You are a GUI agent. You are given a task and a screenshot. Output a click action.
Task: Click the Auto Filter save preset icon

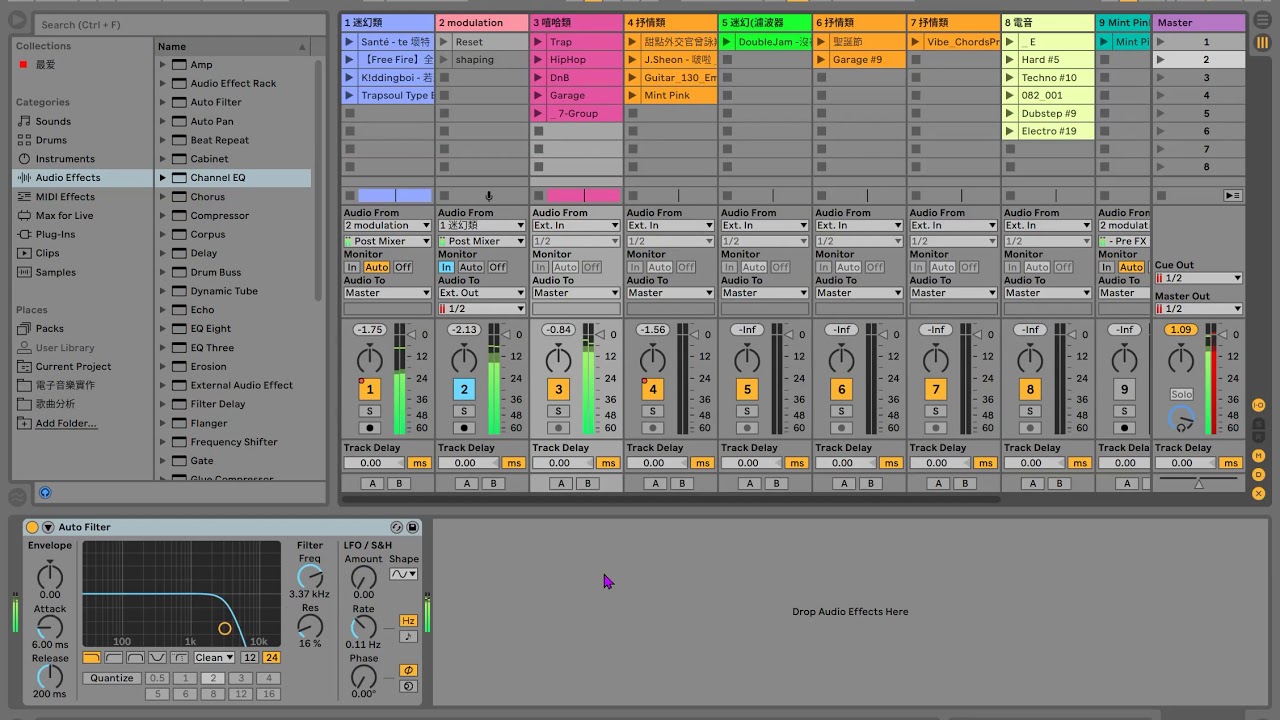click(412, 527)
